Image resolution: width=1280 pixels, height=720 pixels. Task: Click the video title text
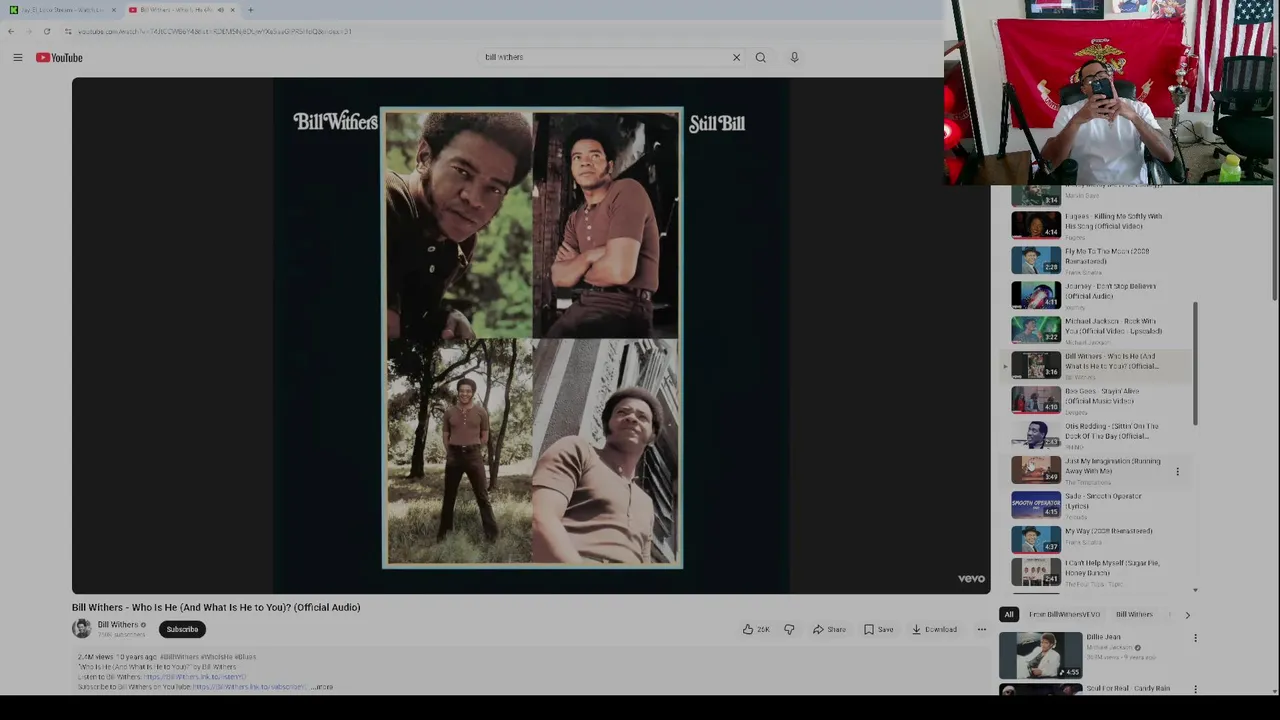click(x=216, y=607)
